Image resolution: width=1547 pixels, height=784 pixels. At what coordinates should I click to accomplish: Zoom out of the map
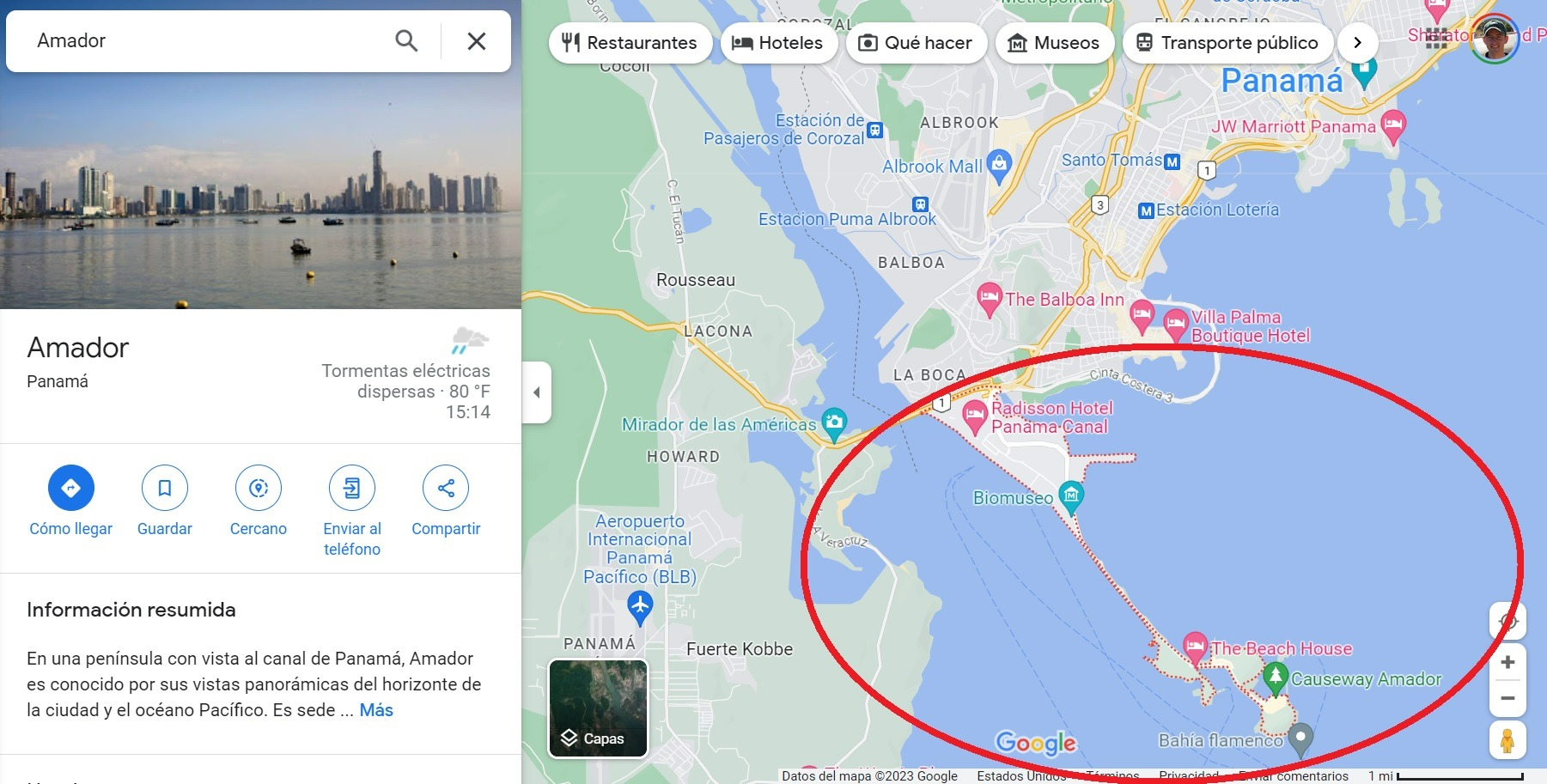(x=1507, y=698)
